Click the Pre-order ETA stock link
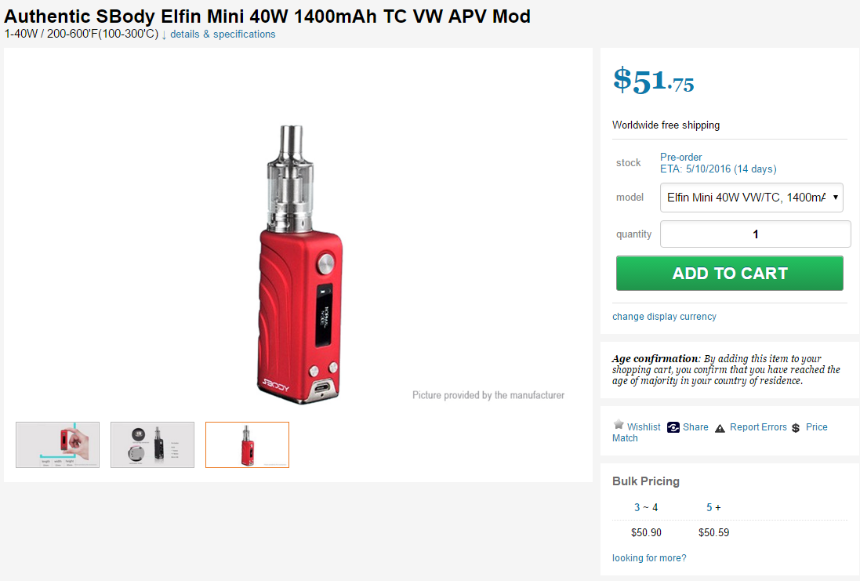 click(x=718, y=163)
